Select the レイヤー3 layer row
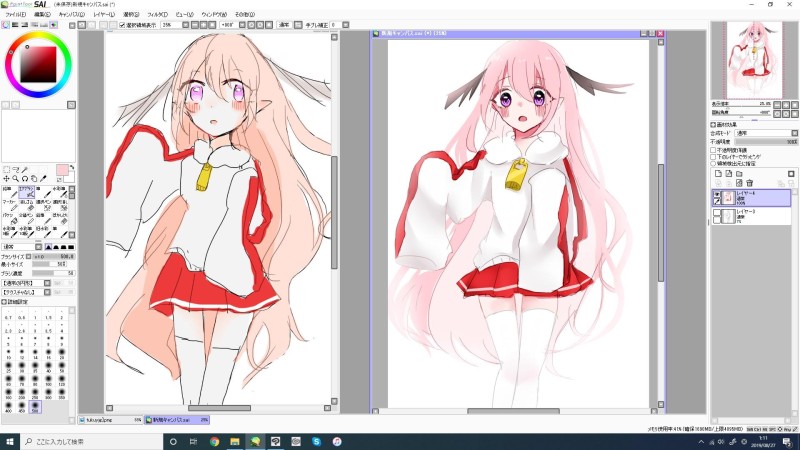 pos(751,216)
